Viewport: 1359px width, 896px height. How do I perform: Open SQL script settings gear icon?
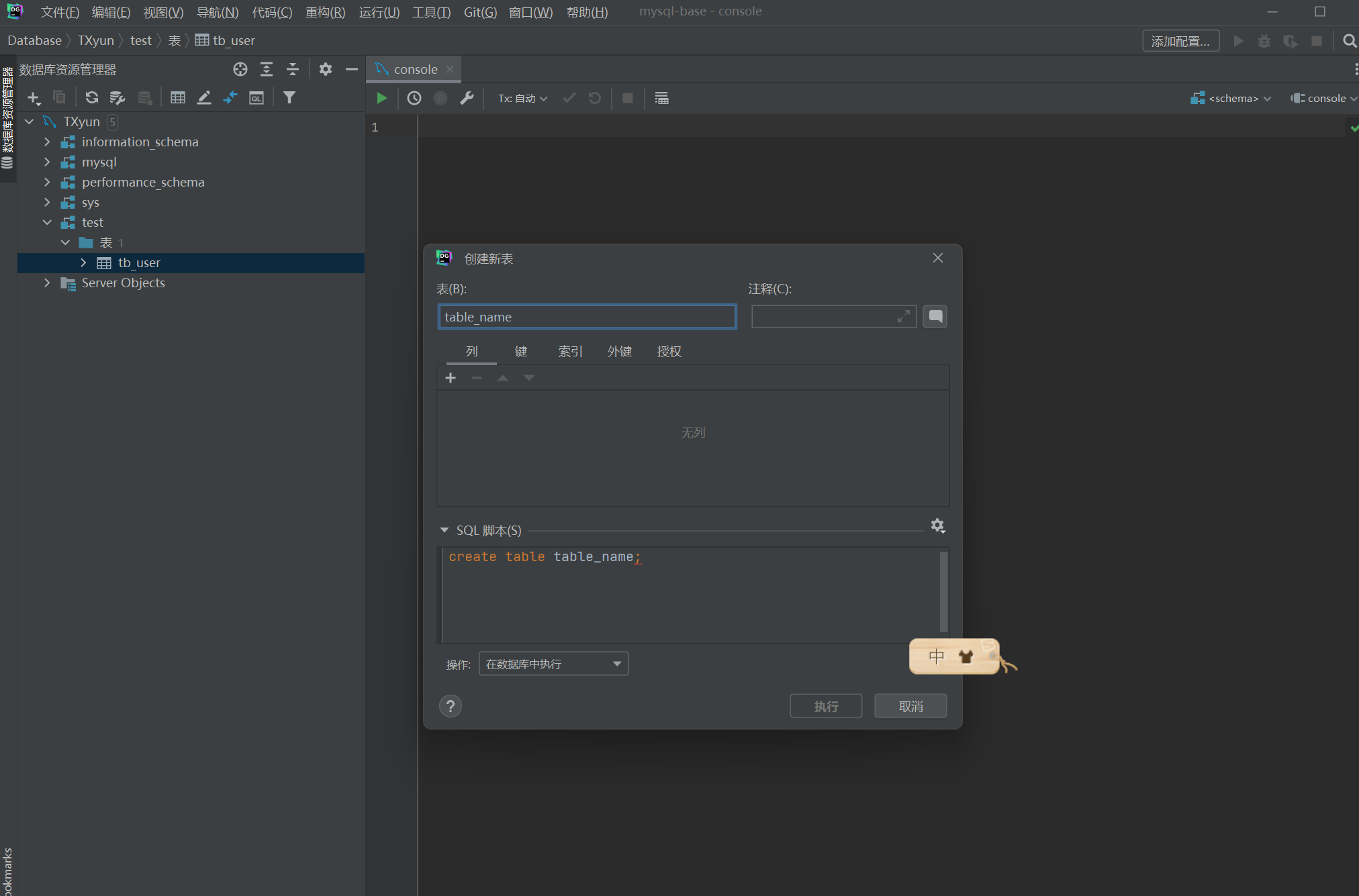click(x=937, y=526)
